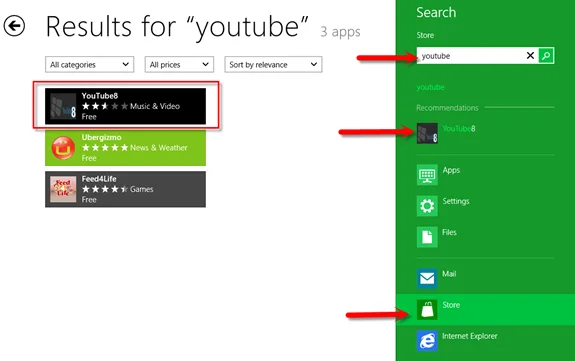The image size is (575, 361).
Task: Click the Music & Video category text
Action: click(155, 106)
